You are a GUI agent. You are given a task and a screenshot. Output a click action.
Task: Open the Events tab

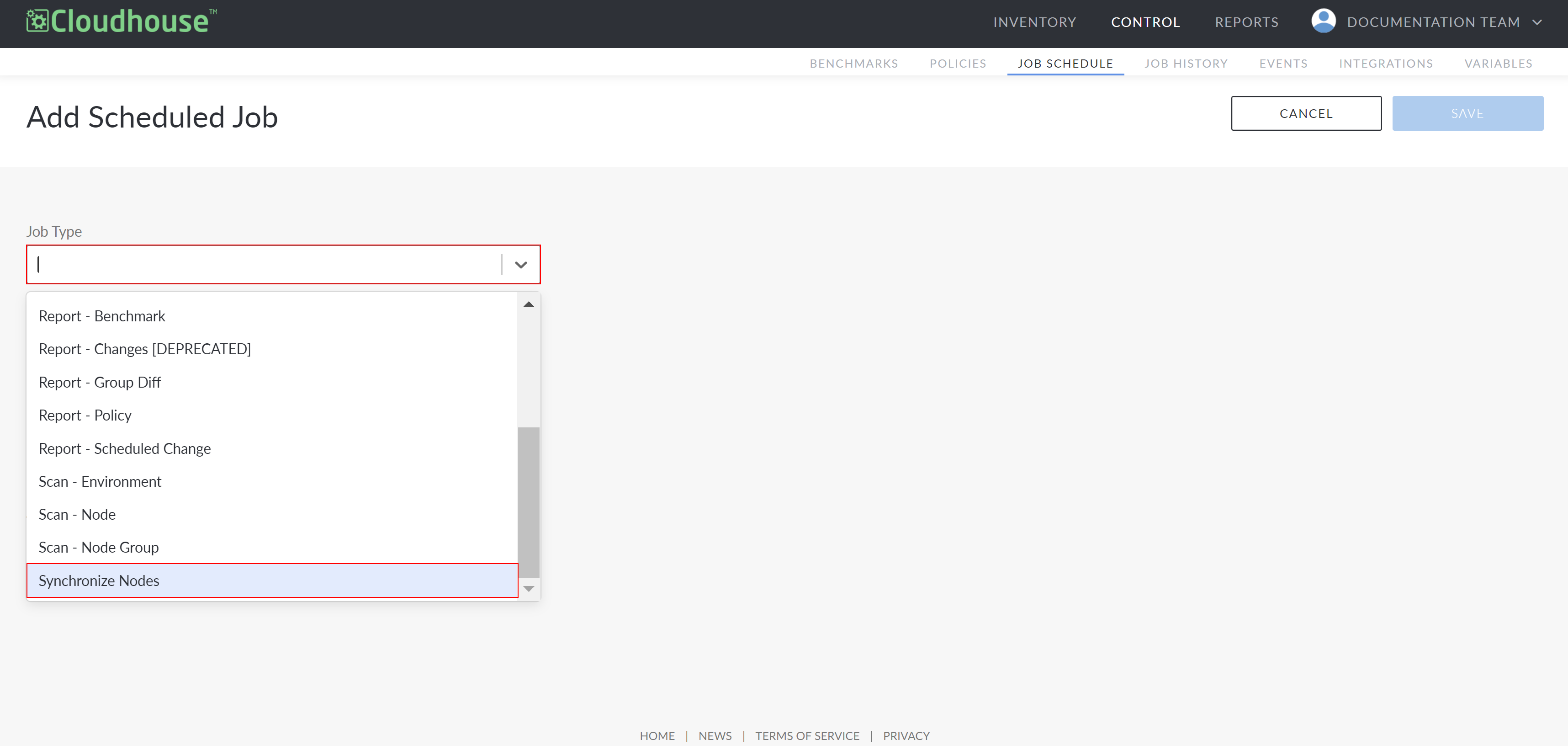coord(1283,64)
